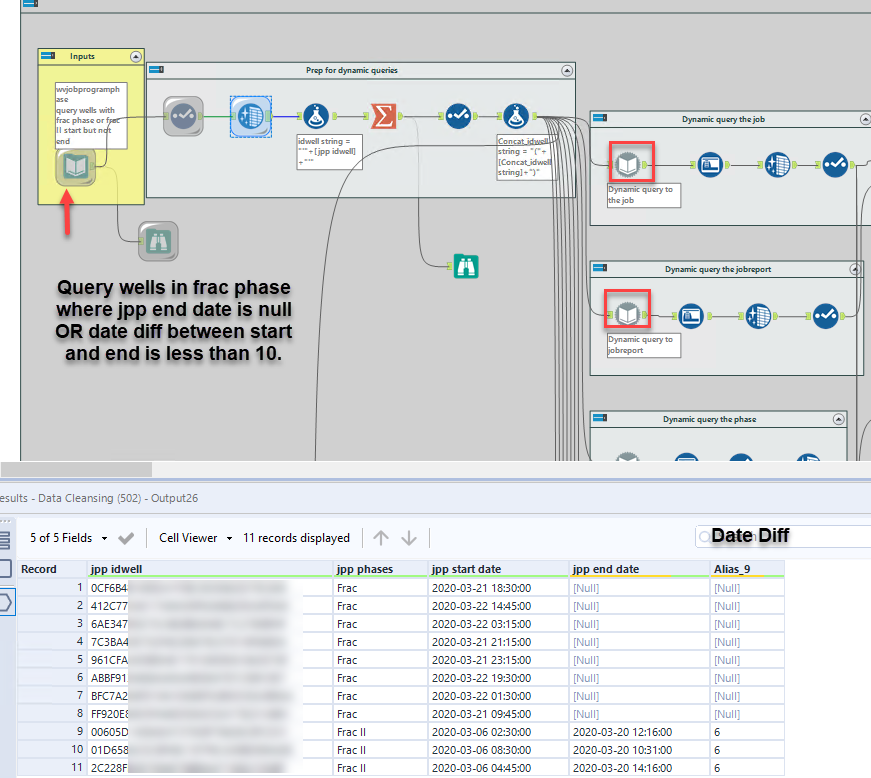Click container icon on 'Prep for dynamic queries' header
871x778 pixels.
157,69
